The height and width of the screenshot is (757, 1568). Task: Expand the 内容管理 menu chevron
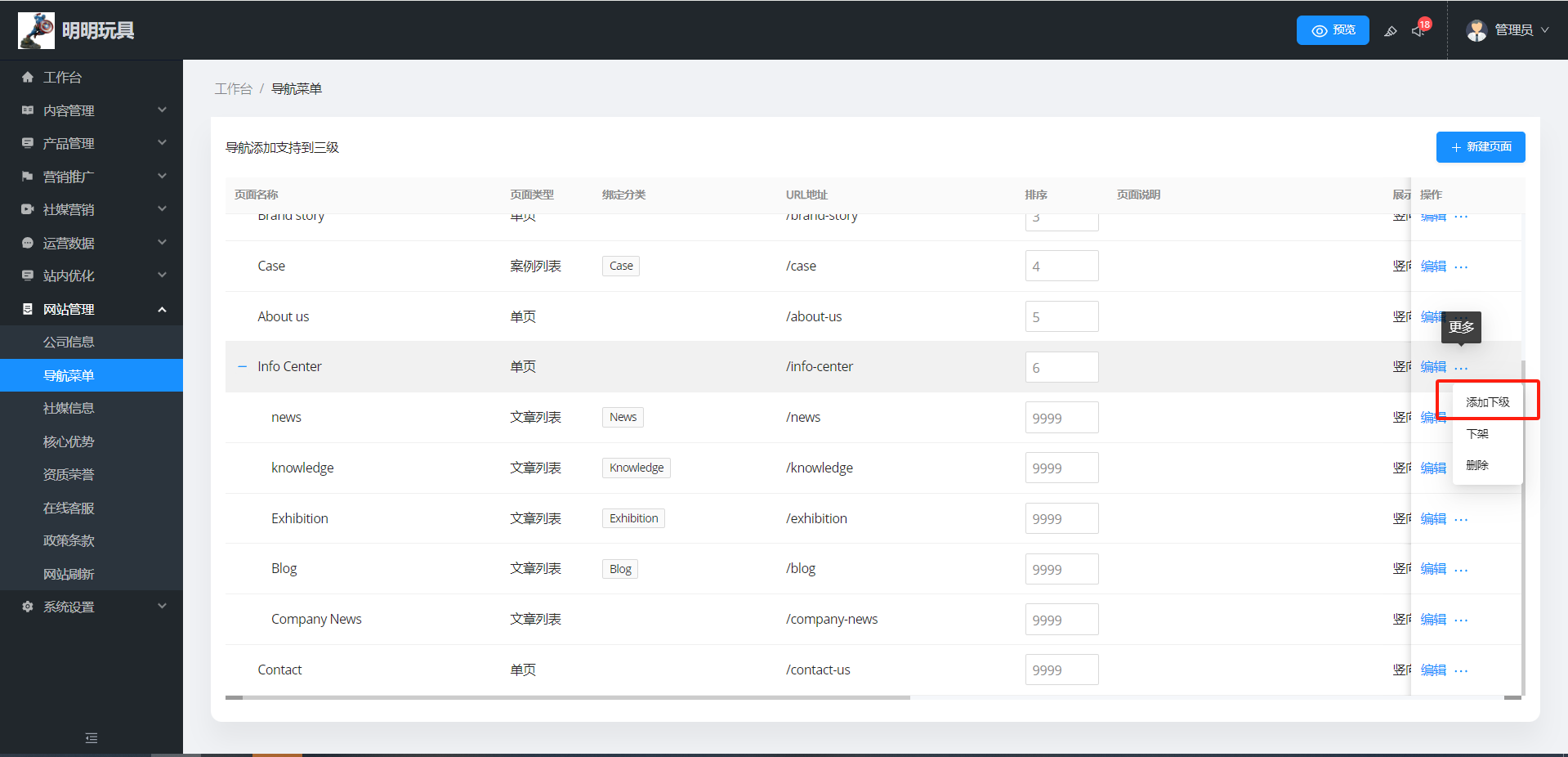(x=162, y=110)
